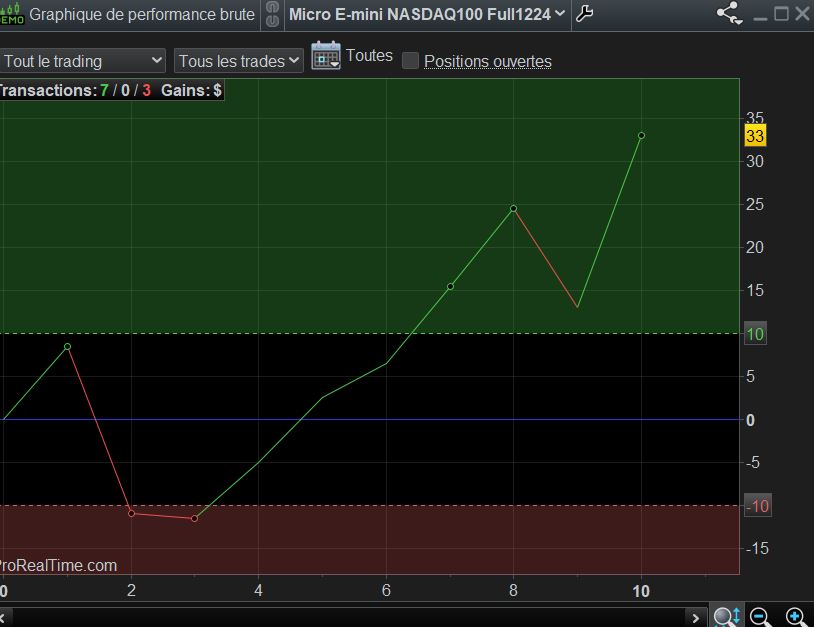814x627 pixels.
Task: Click the Graphique de performance brute title
Action: click(142, 15)
